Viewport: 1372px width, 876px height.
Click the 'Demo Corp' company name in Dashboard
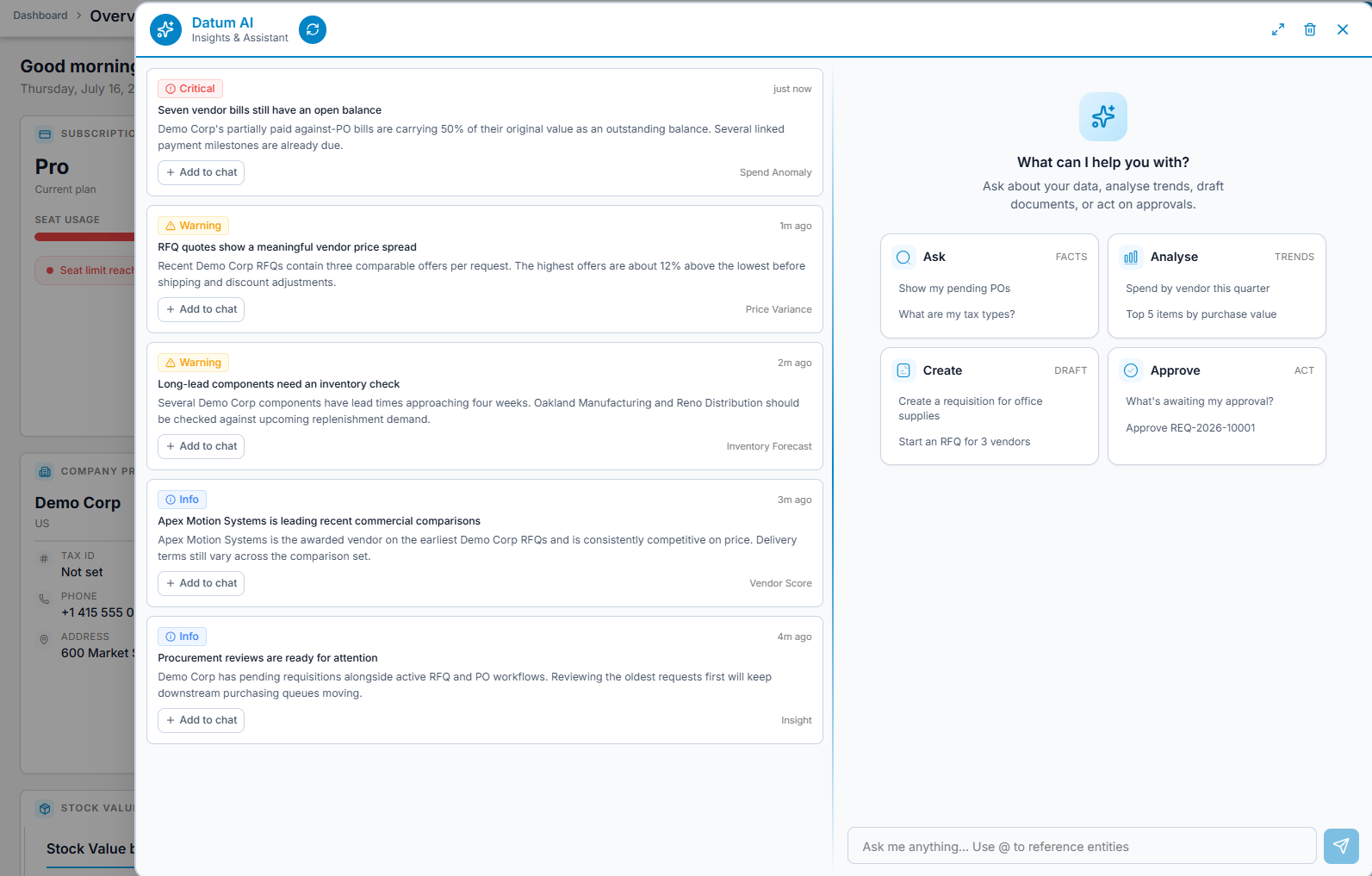pyautogui.click(x=78, y=503)
